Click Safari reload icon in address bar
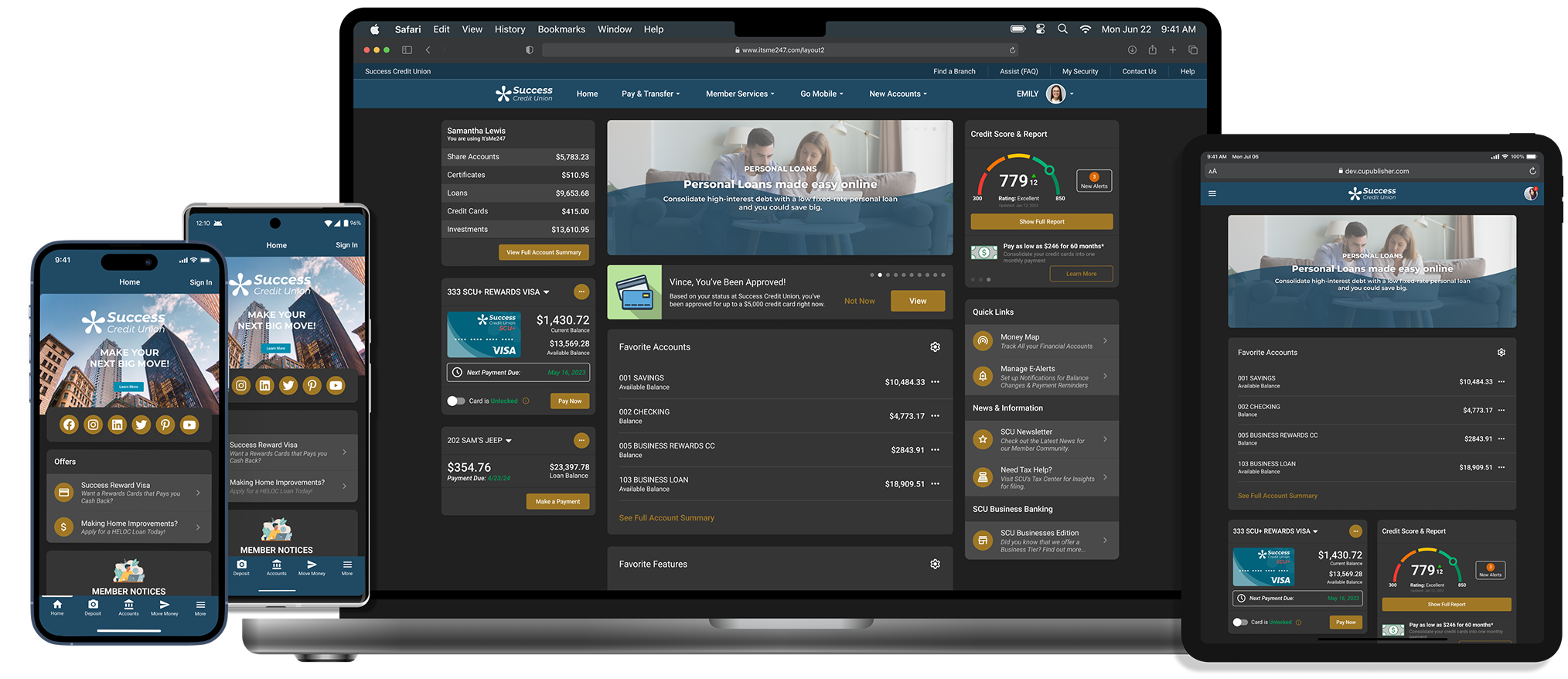1568x679 pixels. pyautogui.click(x=1012, y=50)
